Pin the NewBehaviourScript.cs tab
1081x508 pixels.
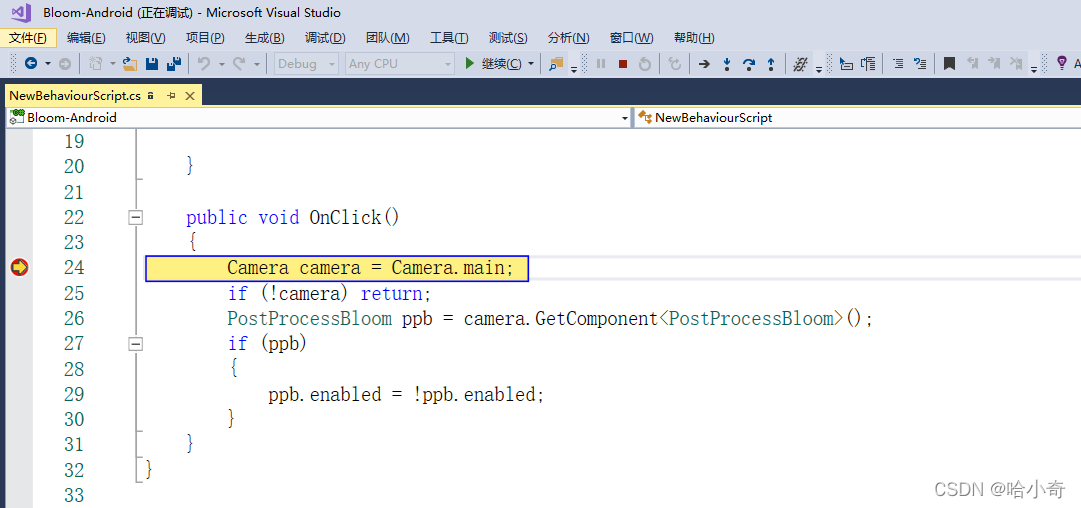172,95
